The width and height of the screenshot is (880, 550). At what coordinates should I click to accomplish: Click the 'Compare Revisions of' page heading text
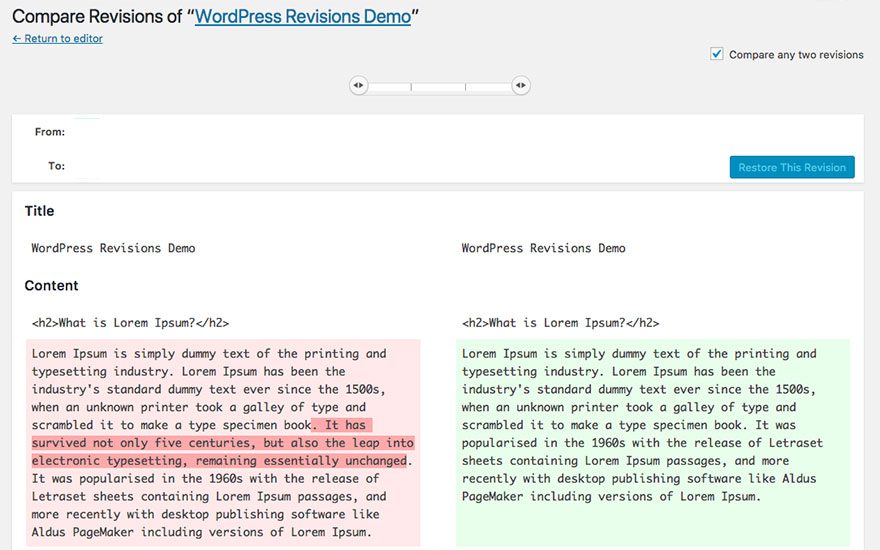coord(98,17)
